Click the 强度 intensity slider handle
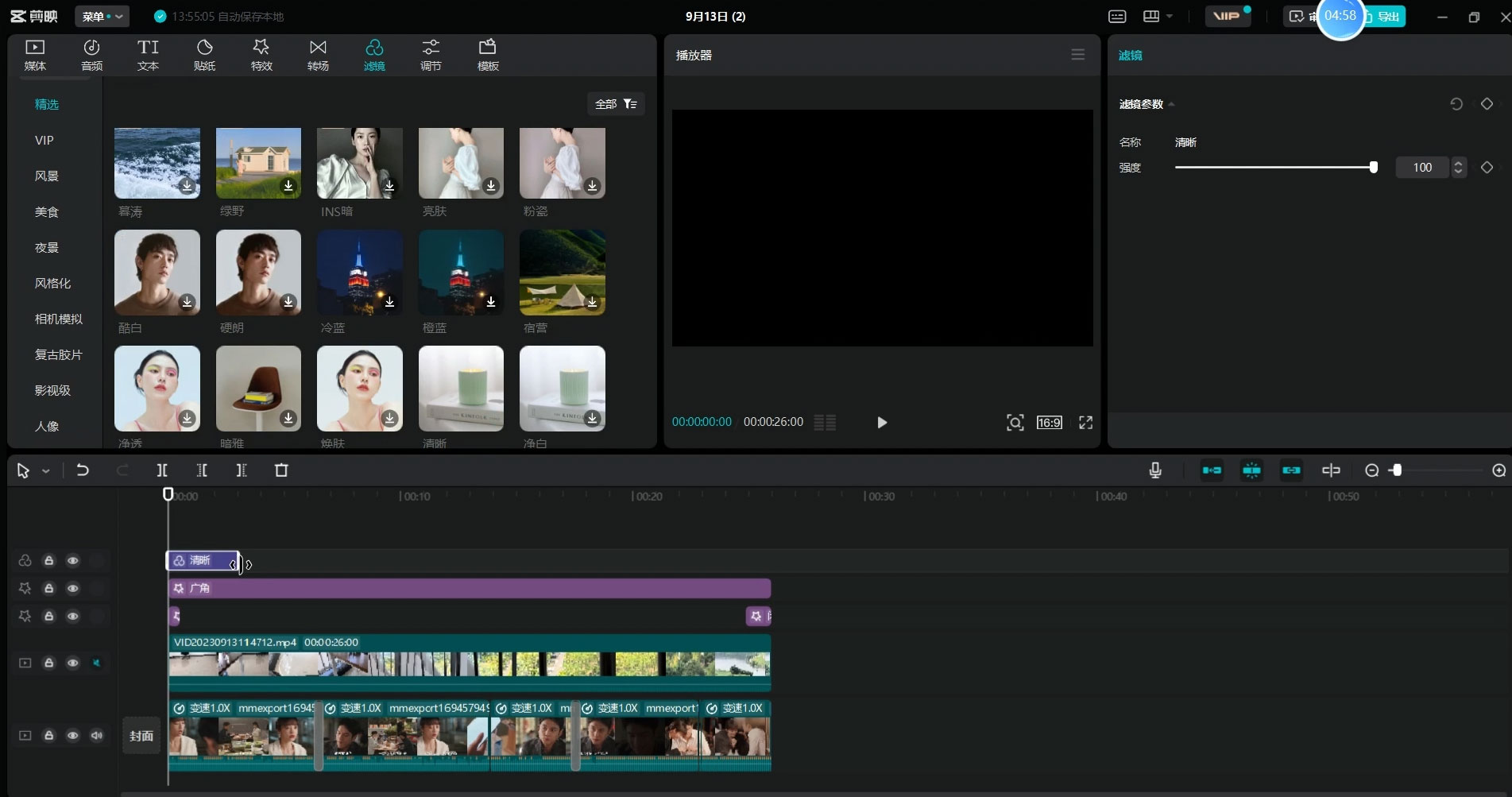 click(x=1373, y=168)
